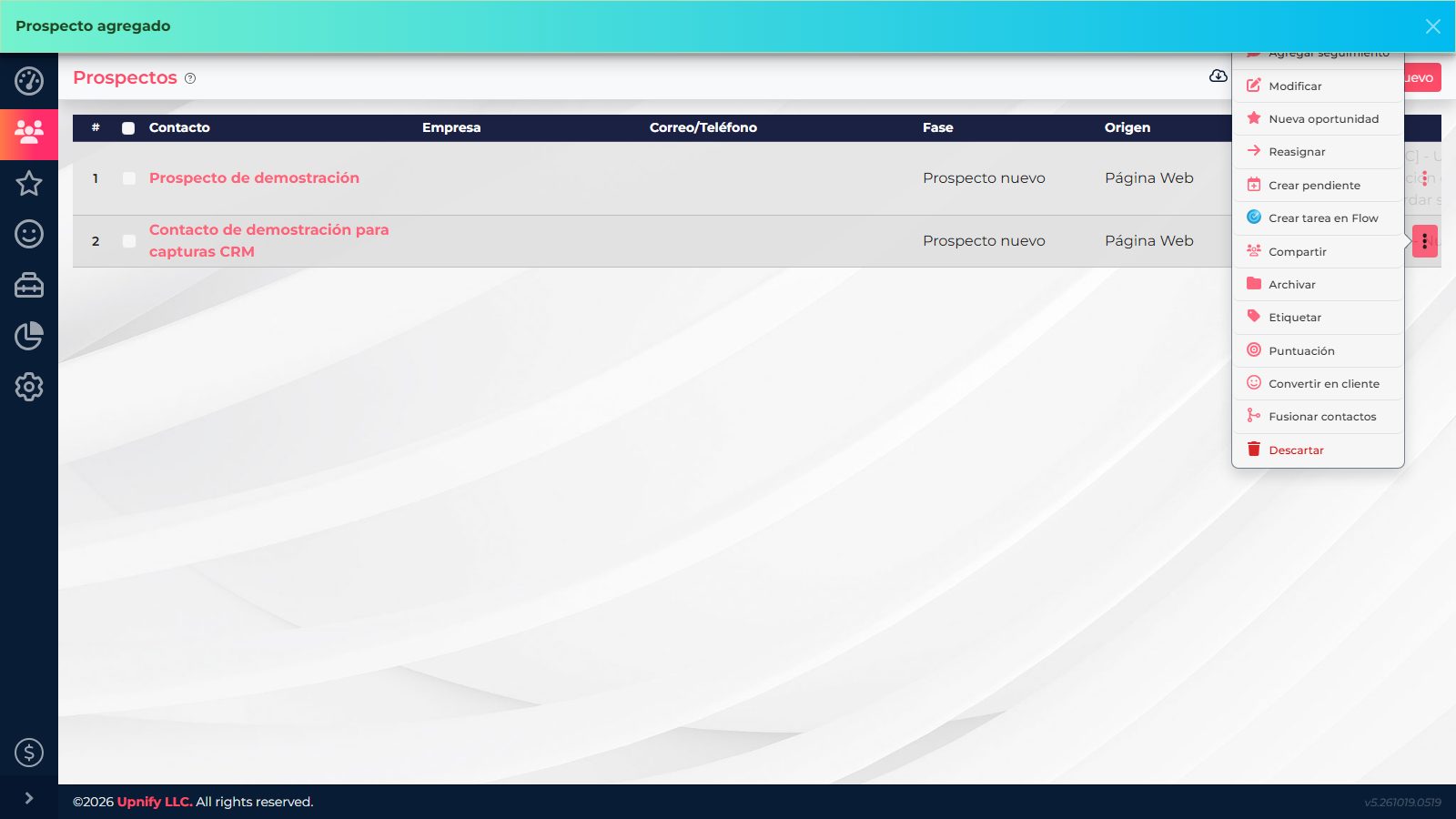This screenshot has width=1456, height=819.
Task: Click the Empresa column header
Action: 451,127
